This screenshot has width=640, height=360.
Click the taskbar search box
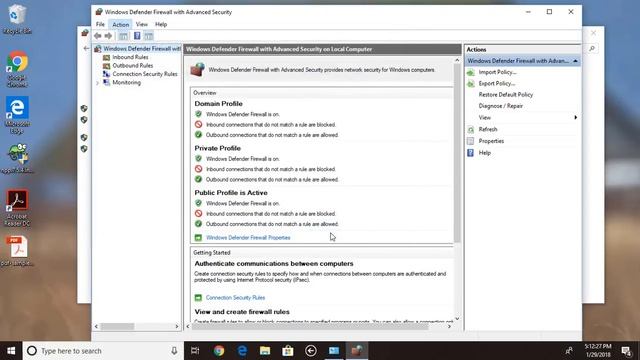tap(103, 351)
